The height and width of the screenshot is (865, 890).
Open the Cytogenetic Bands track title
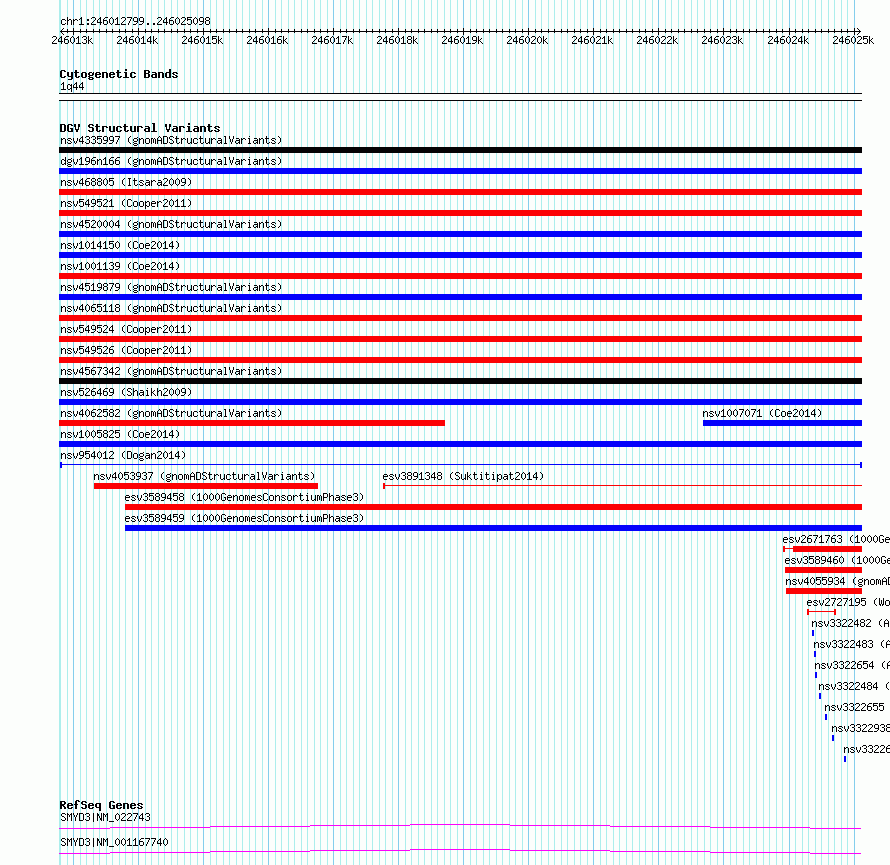[119, 74]
